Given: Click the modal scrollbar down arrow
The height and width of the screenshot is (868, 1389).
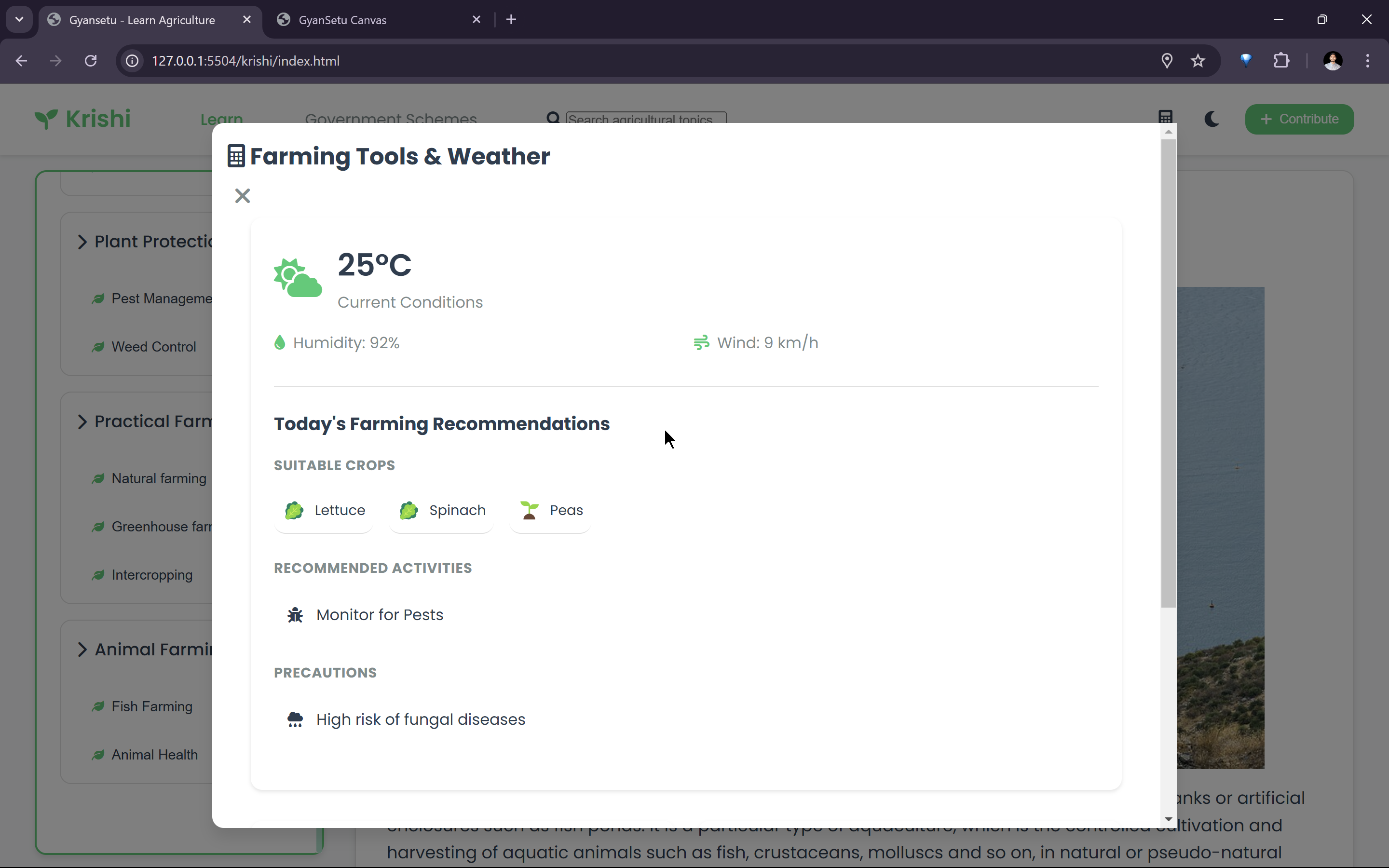Looking at the screenshot, I should coord(1168,819).
